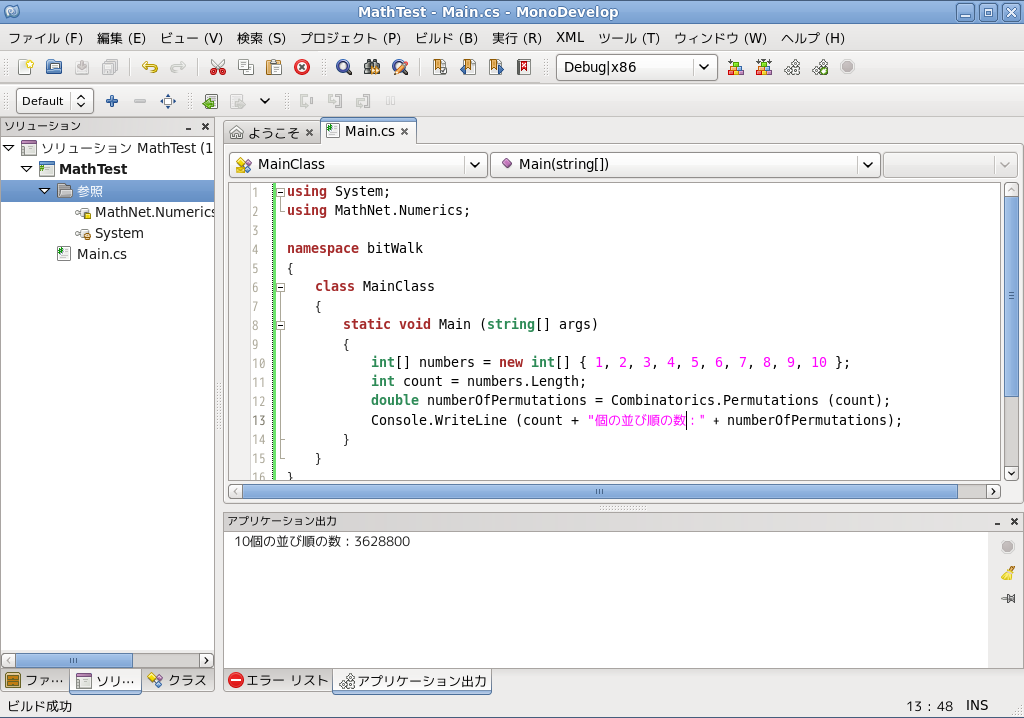This screenshot has height=718, width=1024.
Task: Open the MainClass type dropdown
Action: [358, 165]
